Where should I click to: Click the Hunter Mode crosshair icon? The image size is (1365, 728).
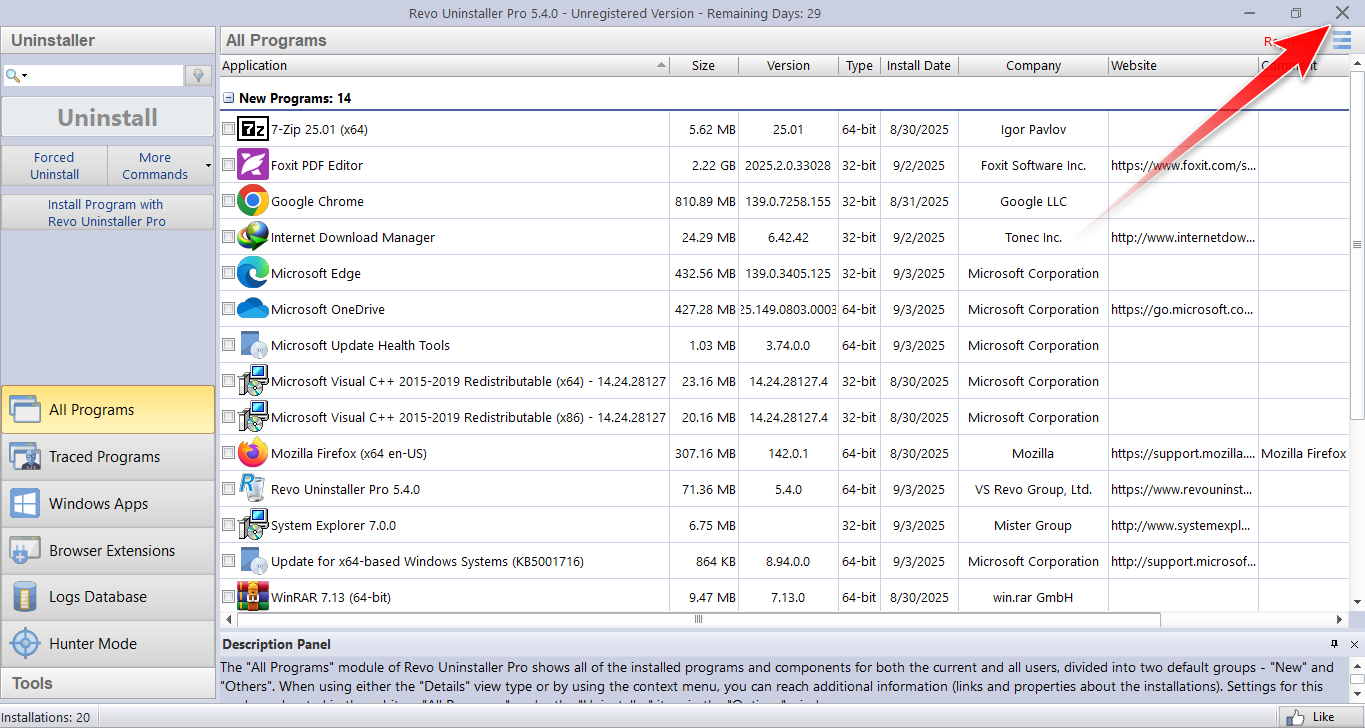tap(25, 643)
